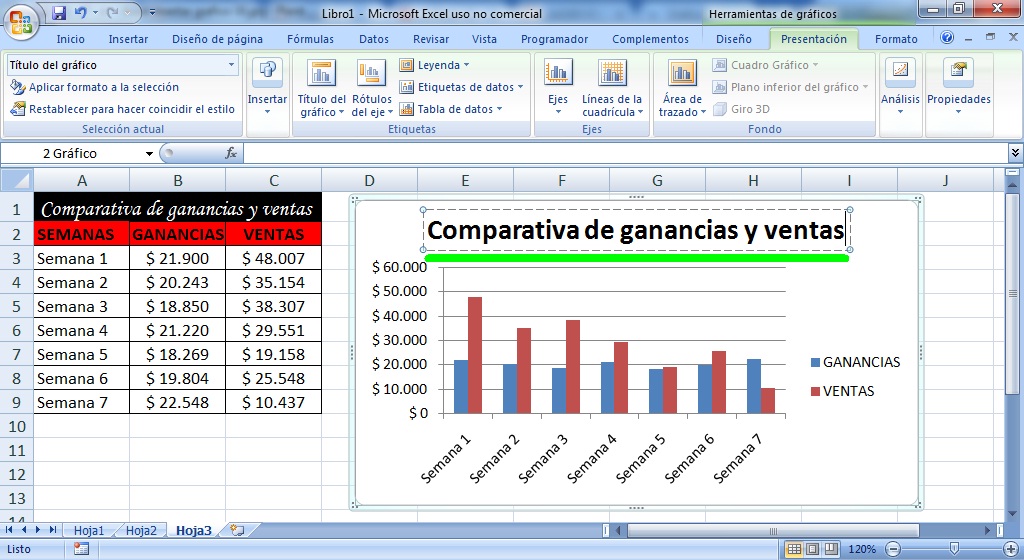Open the Programador tab
Image resolution: width=1024 pixels, height=560 pixels.
coord(554,39)
